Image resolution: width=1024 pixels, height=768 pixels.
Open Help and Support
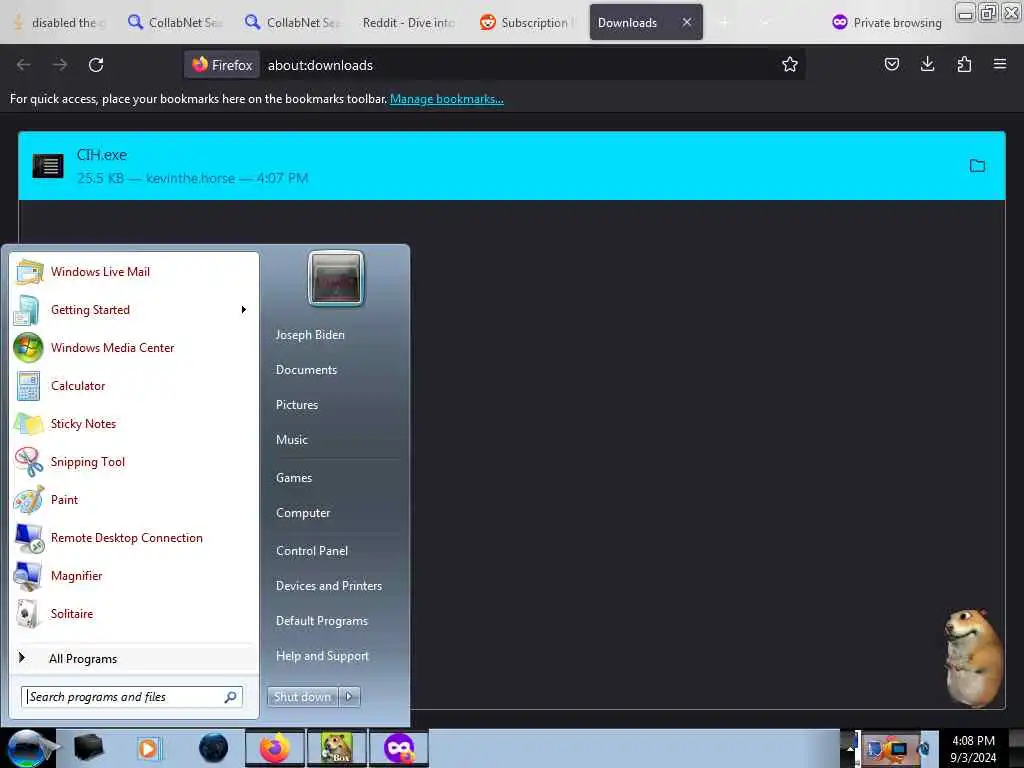pos(322,656)
